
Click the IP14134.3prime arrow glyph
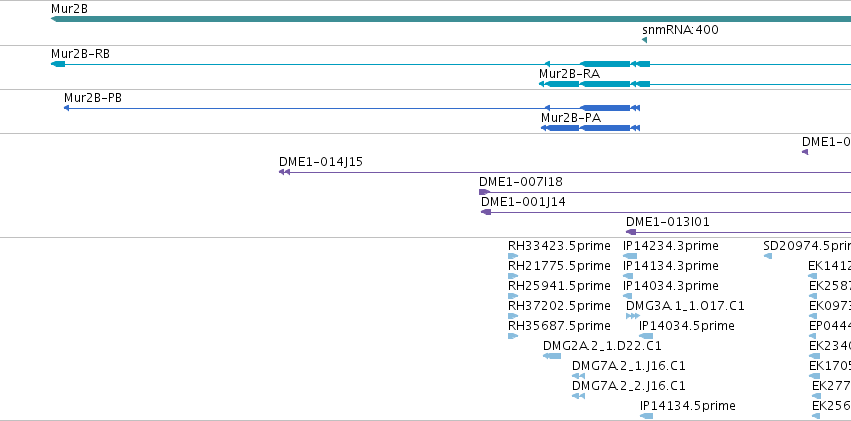[628, 276]
